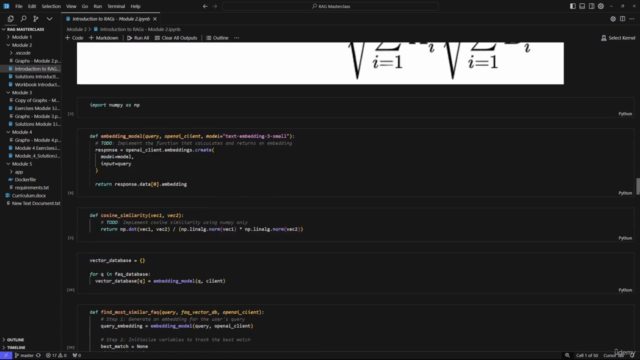Select Introduction to RAG file in explorer

click(36, 69)
